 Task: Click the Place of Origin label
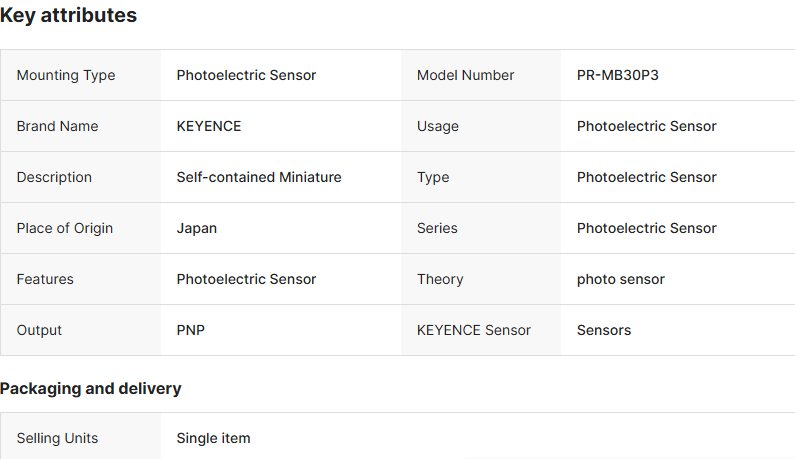click(65, 228)
